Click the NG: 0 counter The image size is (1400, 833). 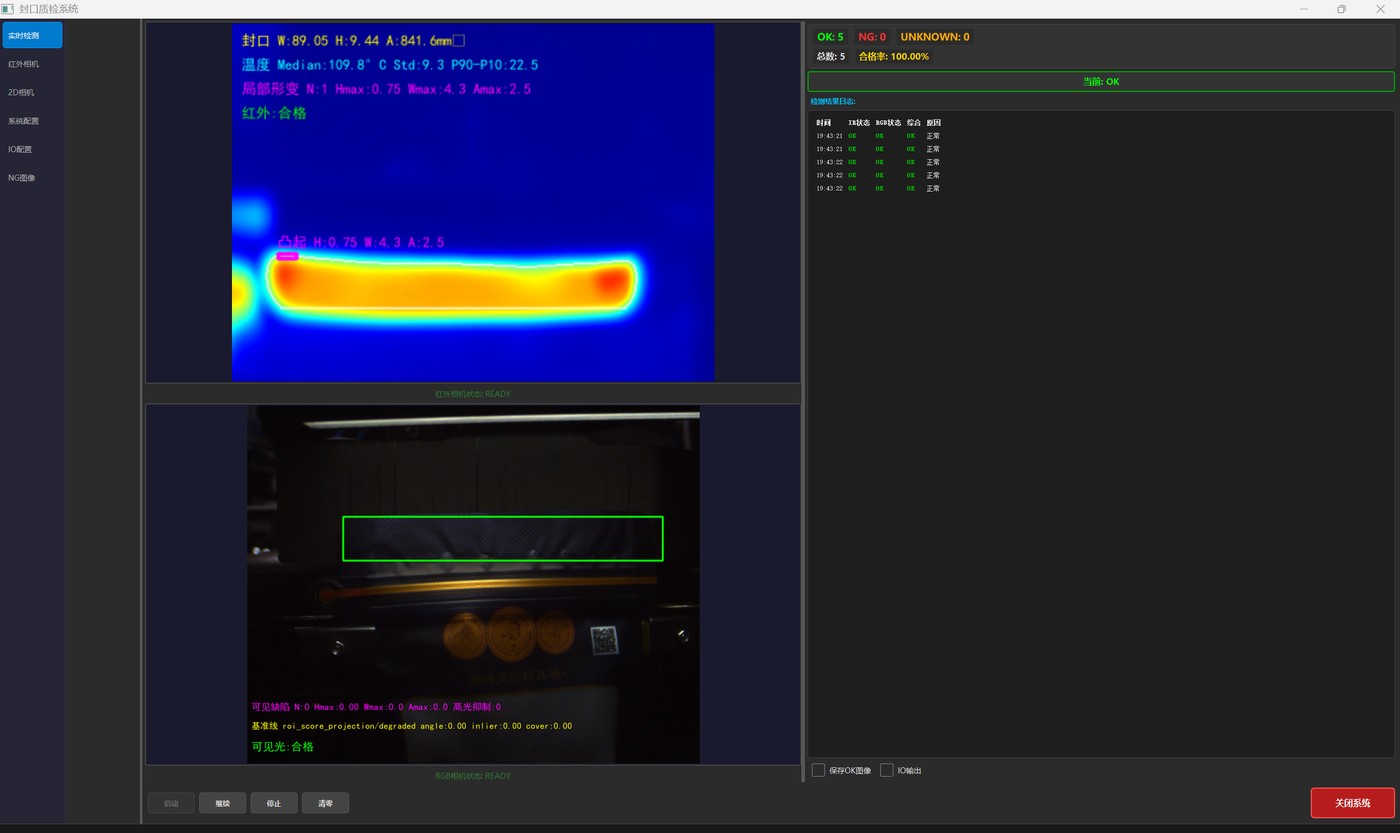point(872,37)
